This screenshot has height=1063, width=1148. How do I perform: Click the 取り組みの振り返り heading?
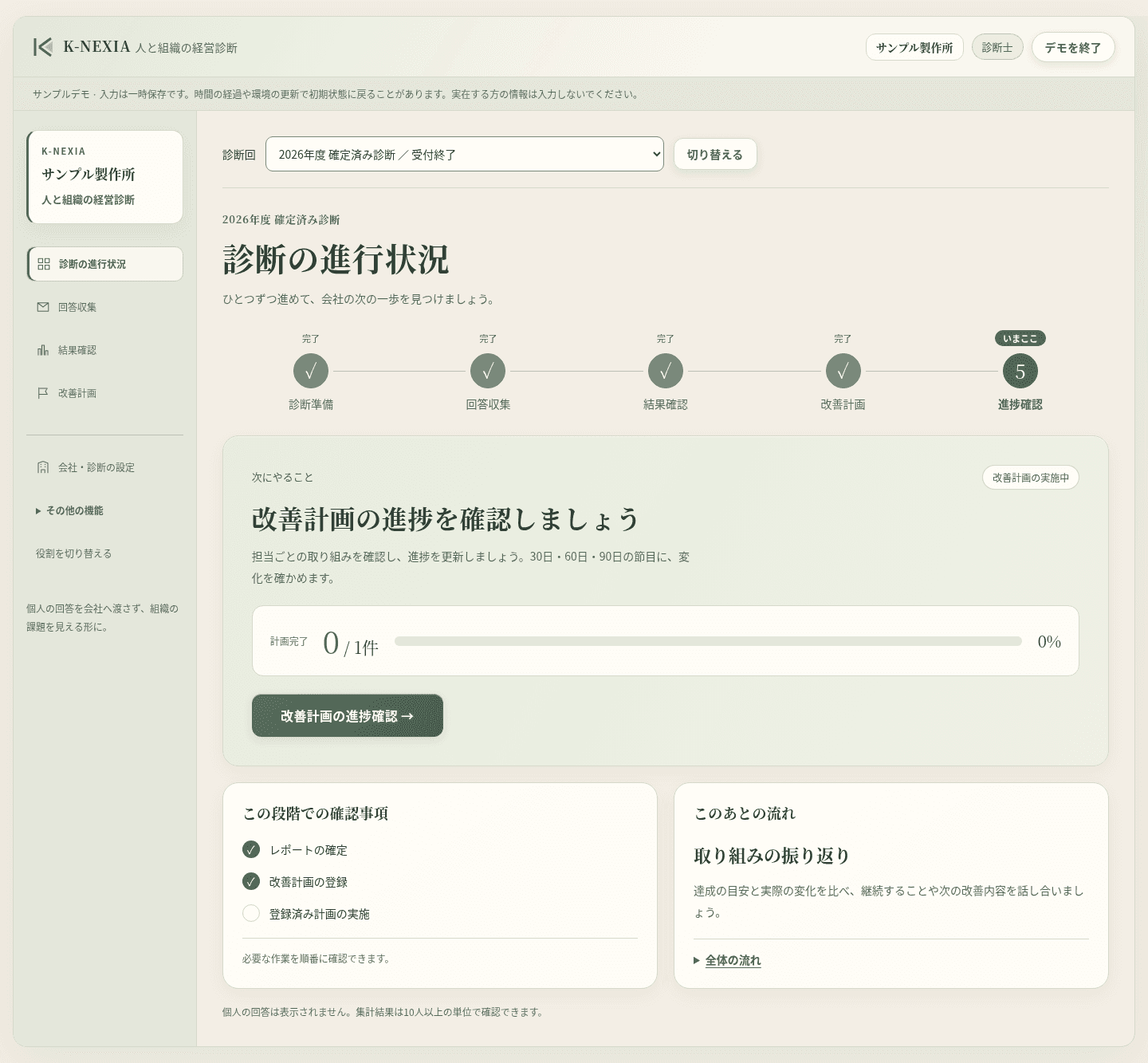click(772, 856)
